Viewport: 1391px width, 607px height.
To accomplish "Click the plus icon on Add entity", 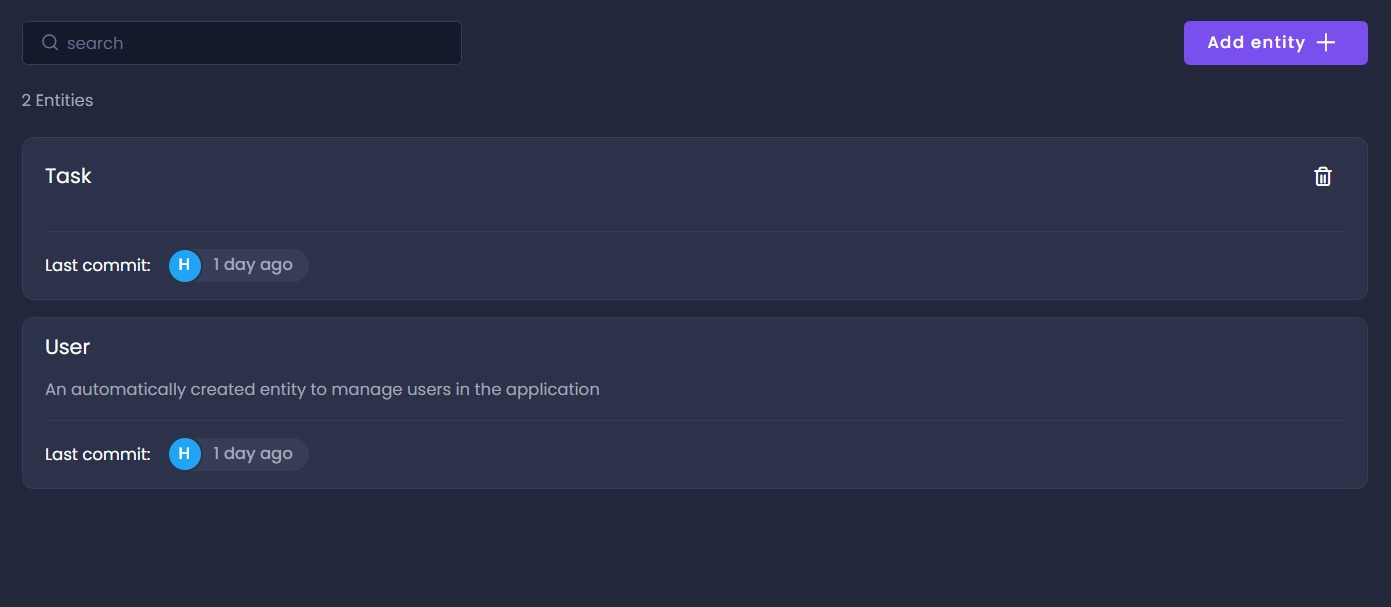I will point(1326,43).
